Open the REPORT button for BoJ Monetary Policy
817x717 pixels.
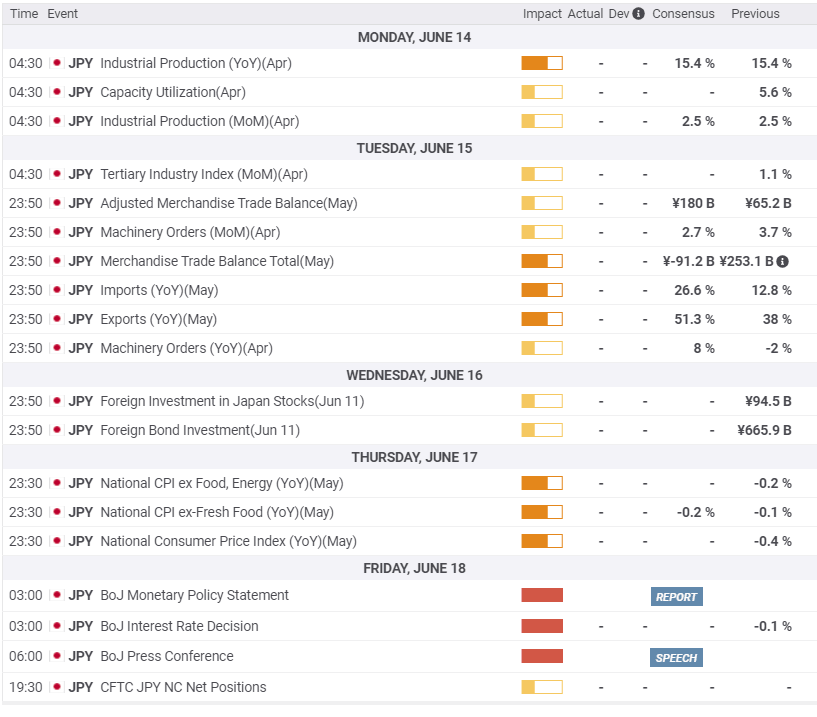coord(676,597)
